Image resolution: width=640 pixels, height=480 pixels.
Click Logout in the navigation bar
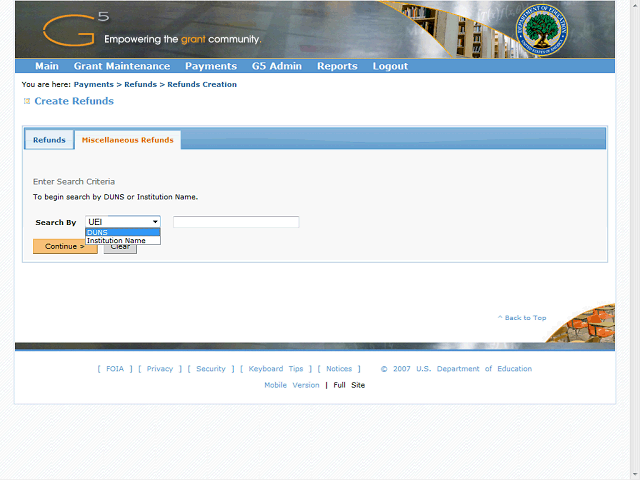tap(390, 66)
